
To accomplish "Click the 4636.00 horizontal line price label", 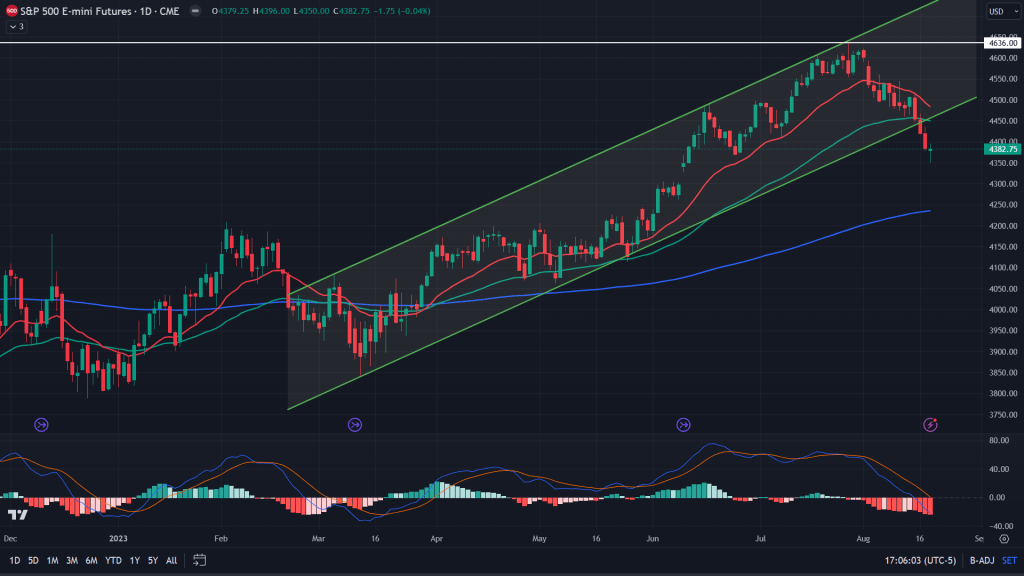I will click(x=1001, y=43).
